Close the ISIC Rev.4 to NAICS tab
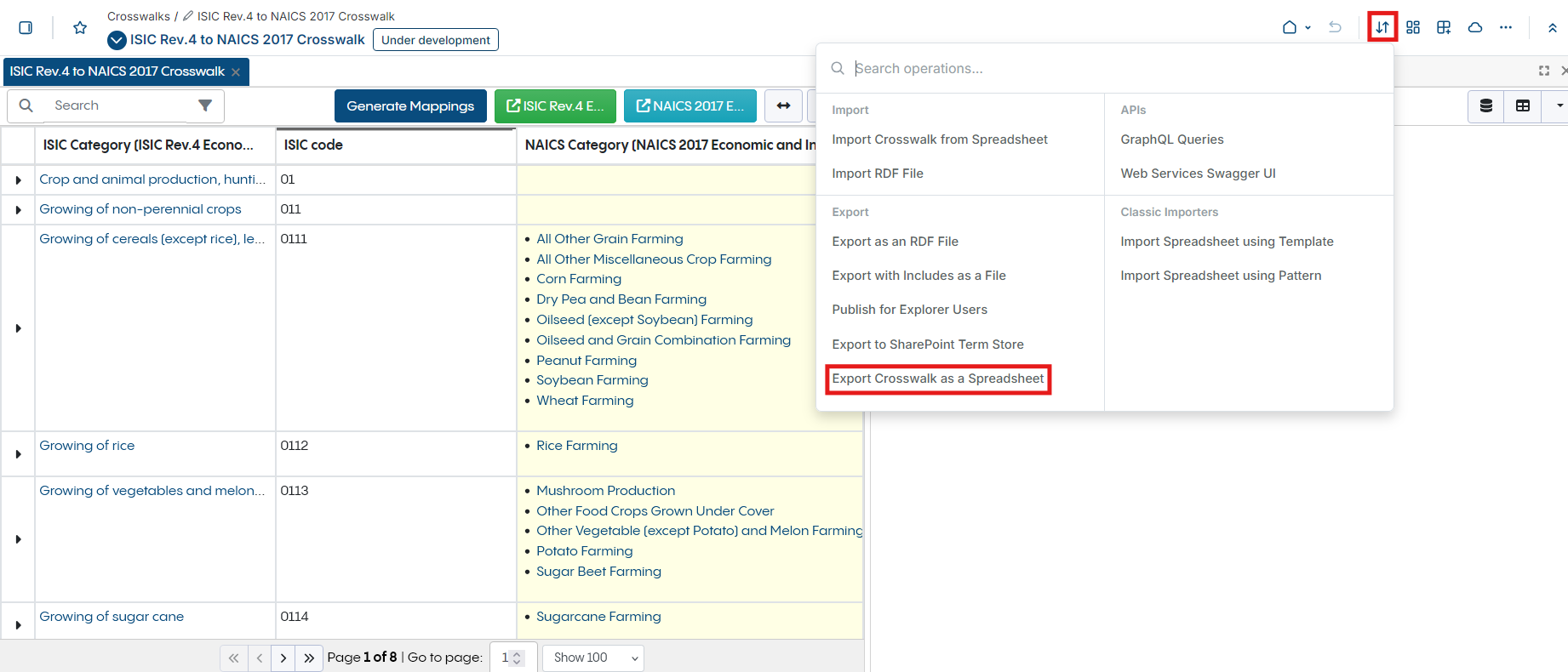 click(x=236, y=72)
